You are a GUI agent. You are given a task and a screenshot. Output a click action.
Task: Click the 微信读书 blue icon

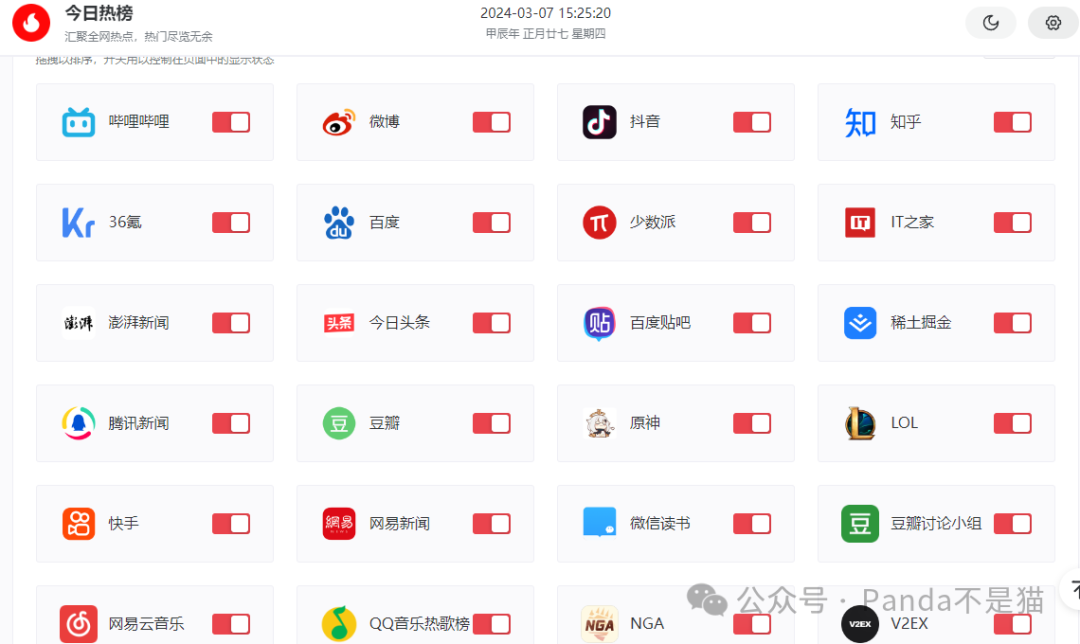pos(599,522)
